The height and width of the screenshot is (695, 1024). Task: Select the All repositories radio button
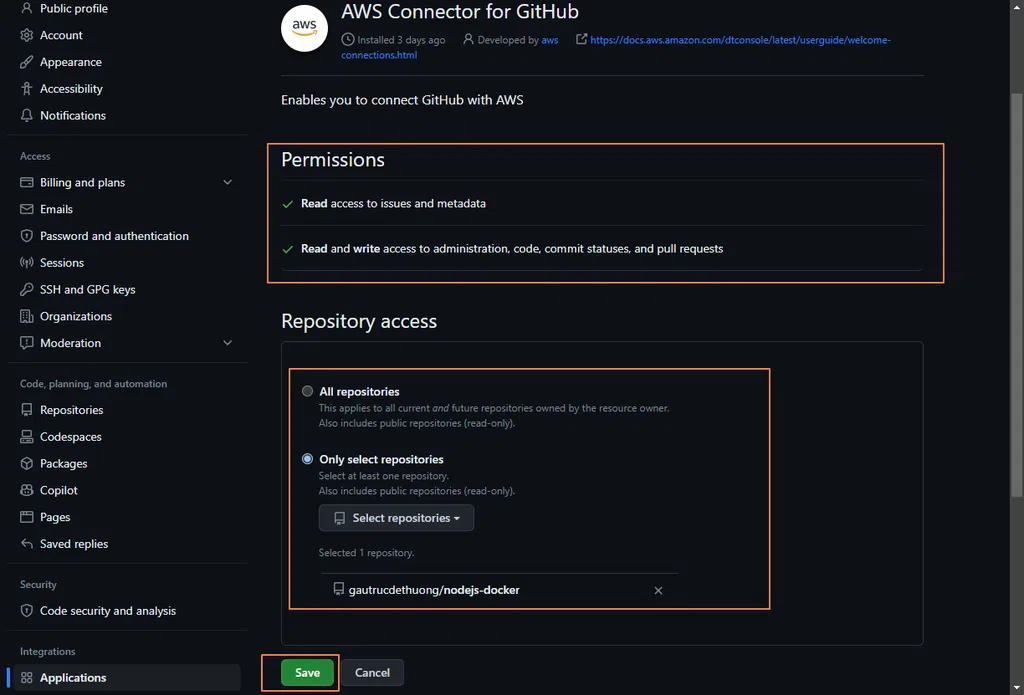pyautogui.click(x=307, y=392)
